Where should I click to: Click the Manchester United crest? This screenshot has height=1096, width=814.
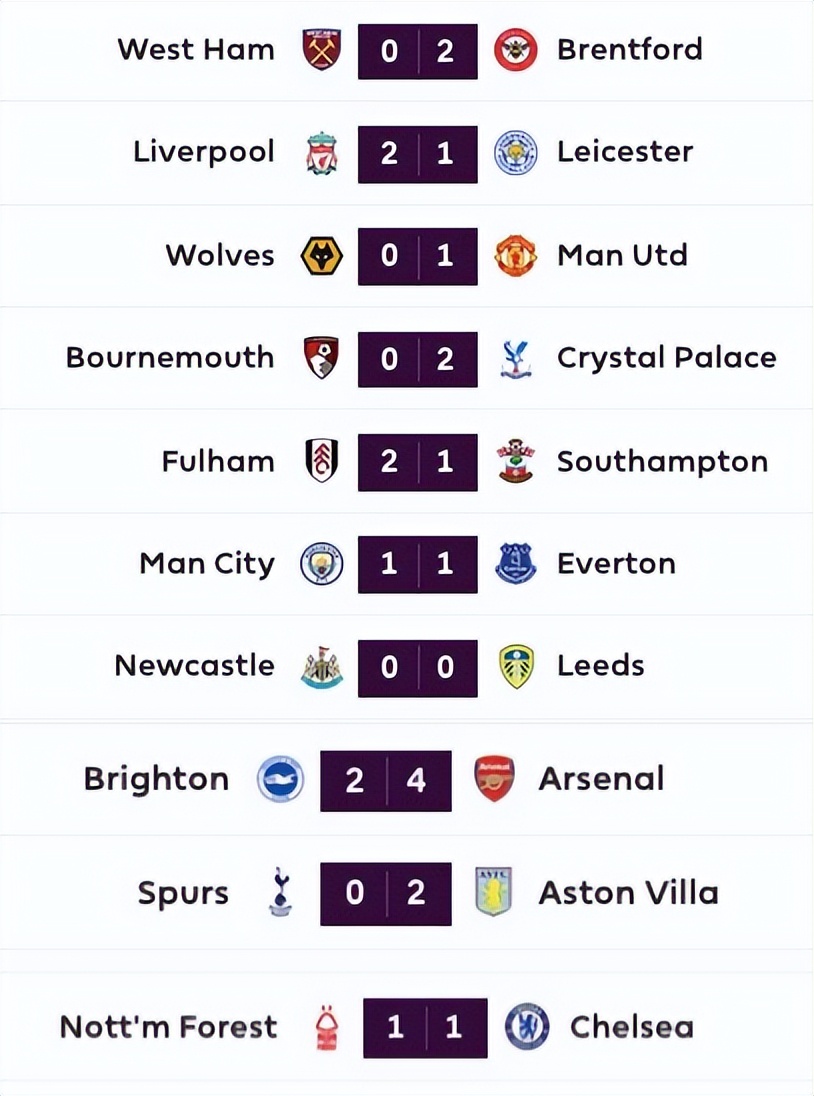(515, 256)
